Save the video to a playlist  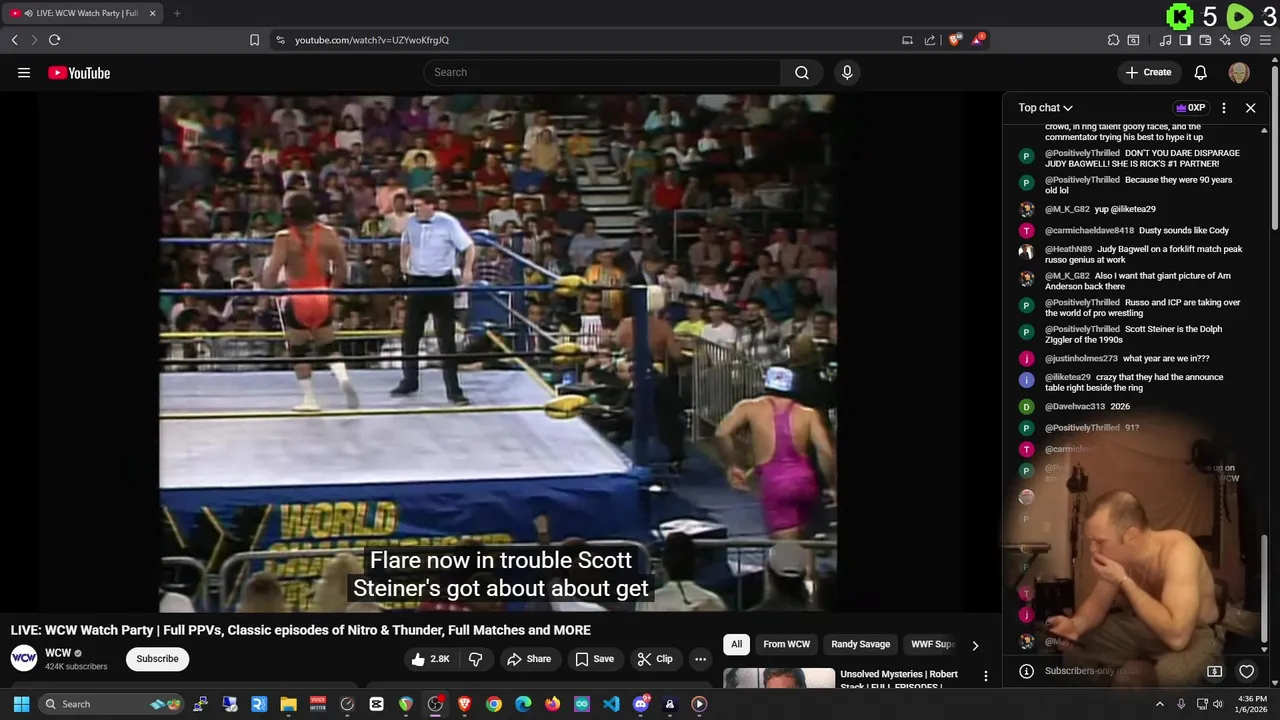pyautogui.click(x=594, y=659)
